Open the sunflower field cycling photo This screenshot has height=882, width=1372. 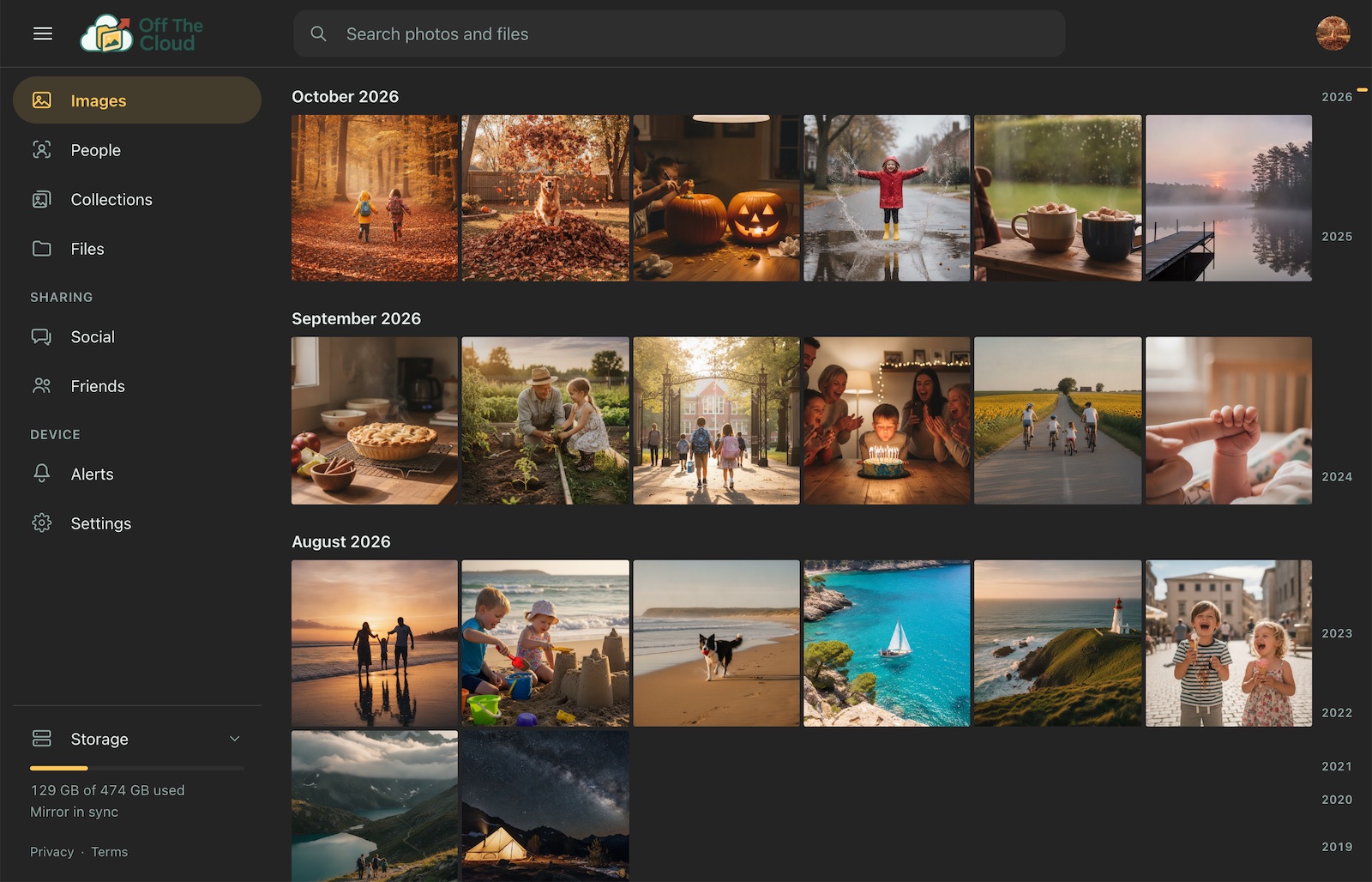pos(1057,420)
